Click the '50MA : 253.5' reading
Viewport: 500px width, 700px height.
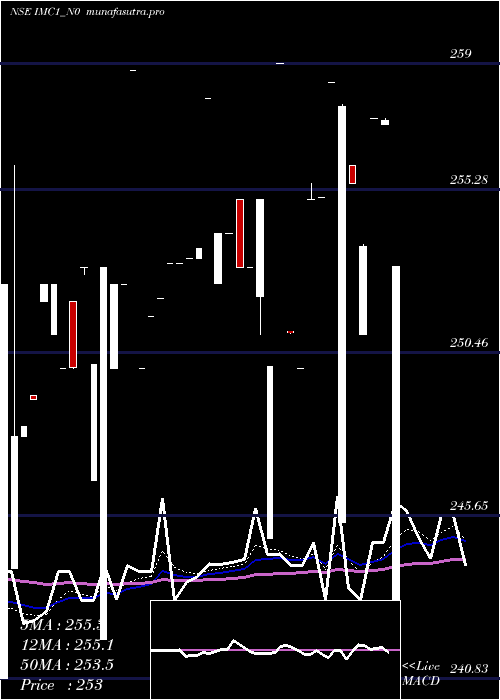coord(67,665)
